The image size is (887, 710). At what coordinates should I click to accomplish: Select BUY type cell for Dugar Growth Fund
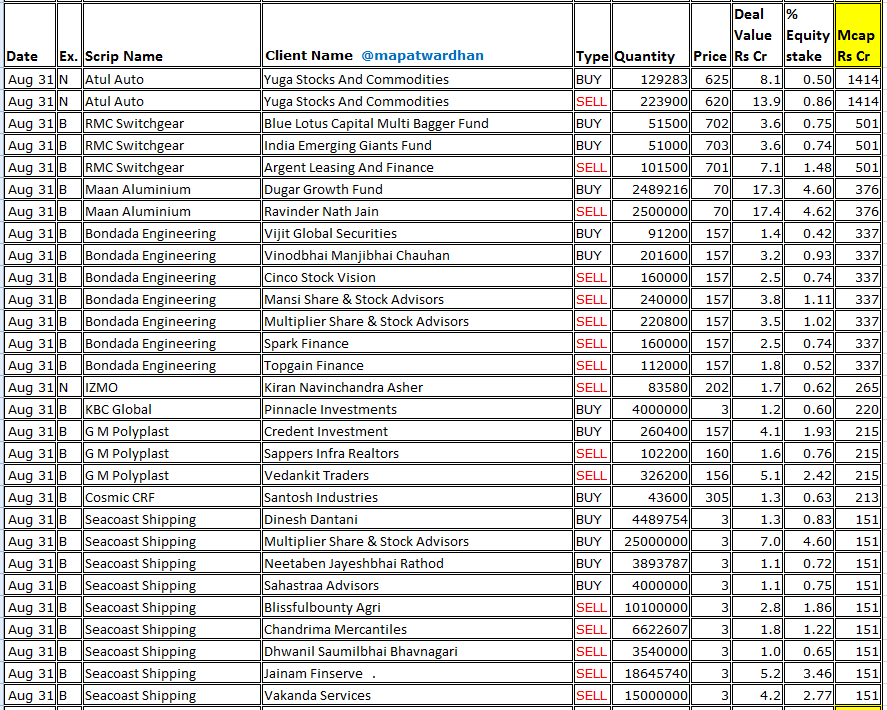[x=592, y=190]
